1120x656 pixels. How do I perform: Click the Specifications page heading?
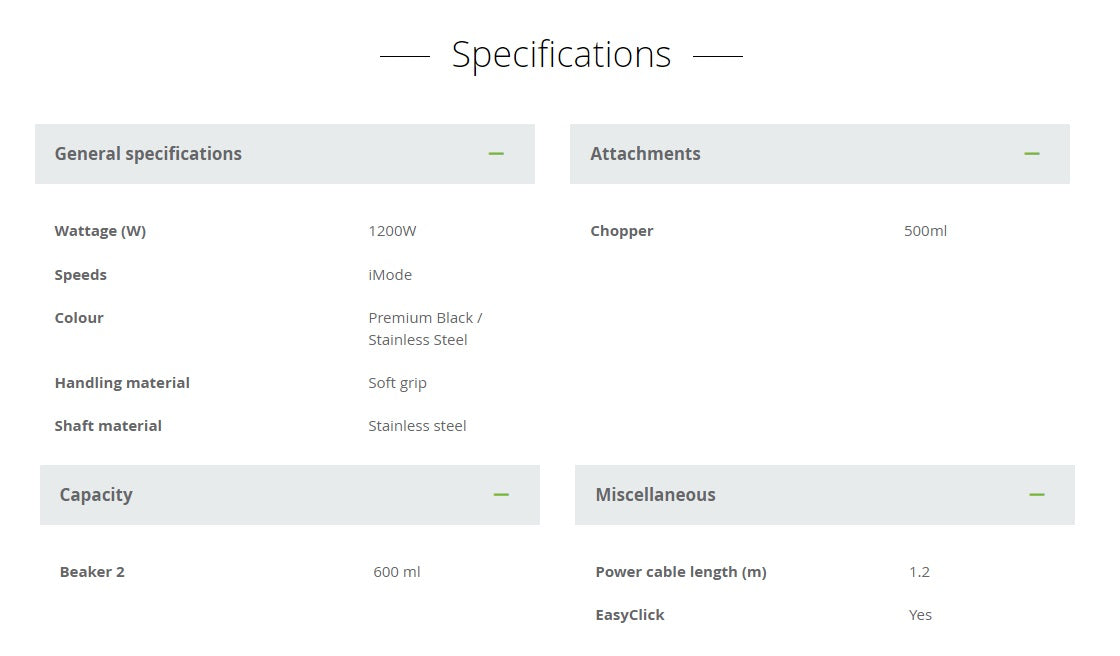coord(561,54)
